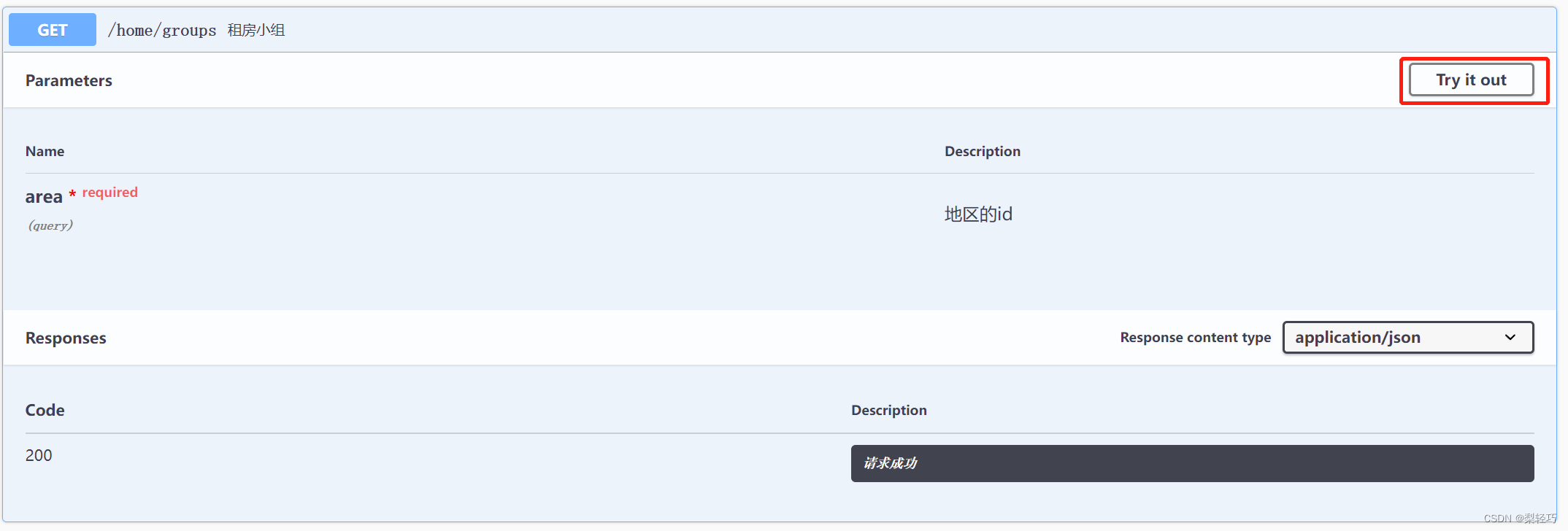Click the Description header in the Responses table

coord(888,411)
